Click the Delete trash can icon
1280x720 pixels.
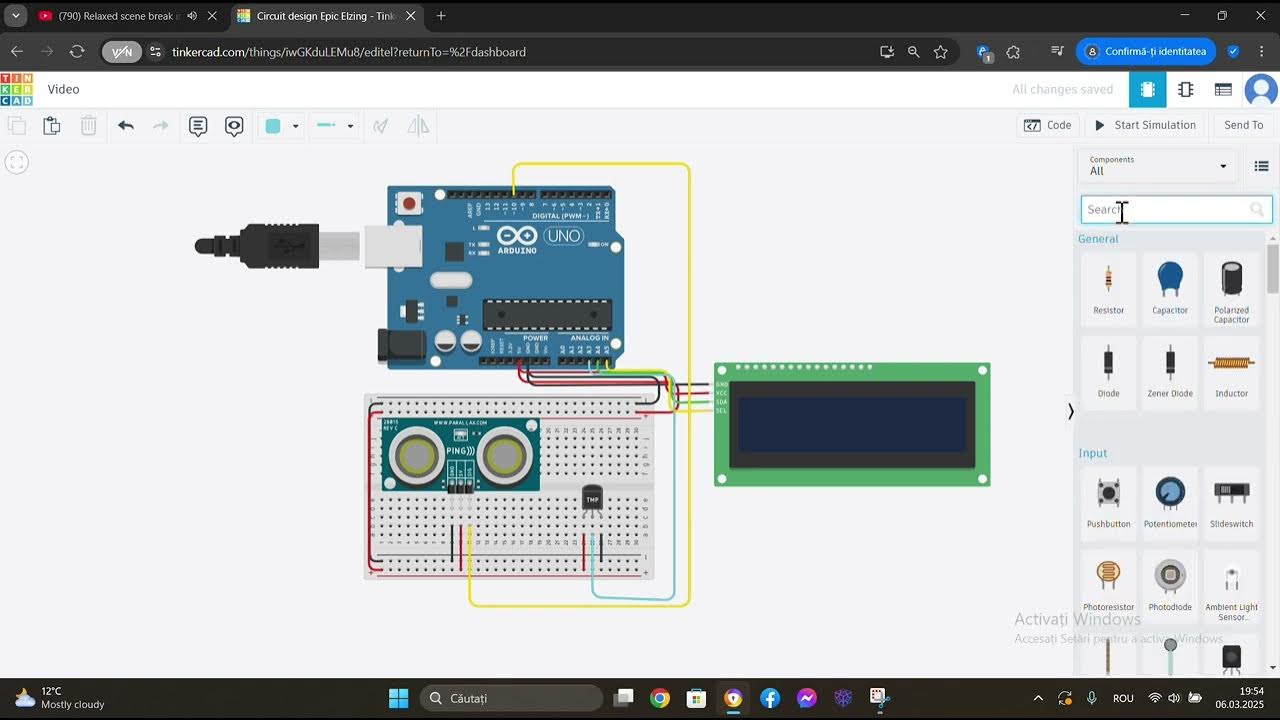pyautogui.click(x=88, y=126)
